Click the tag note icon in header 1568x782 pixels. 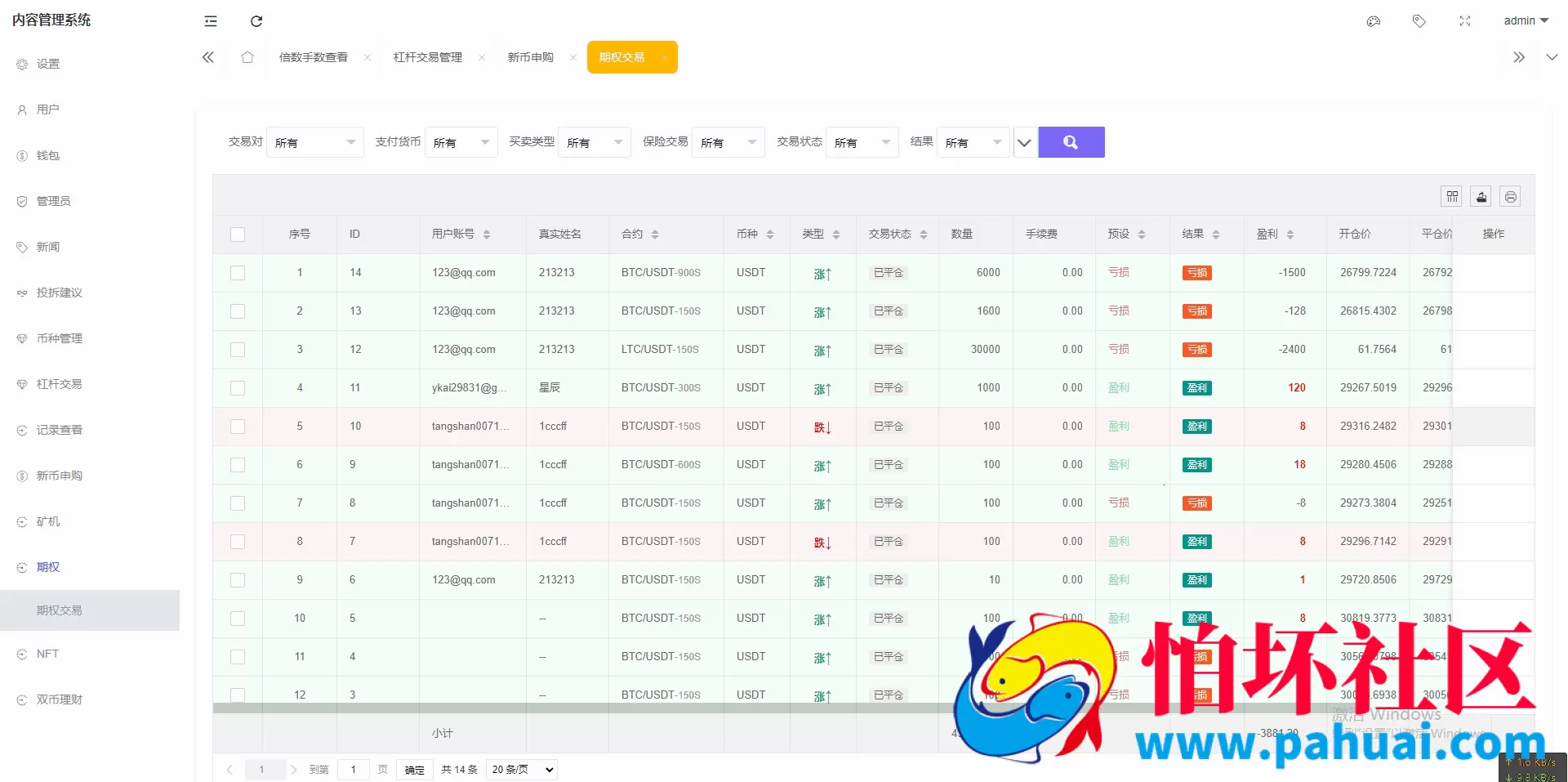tap(1419, 21)
